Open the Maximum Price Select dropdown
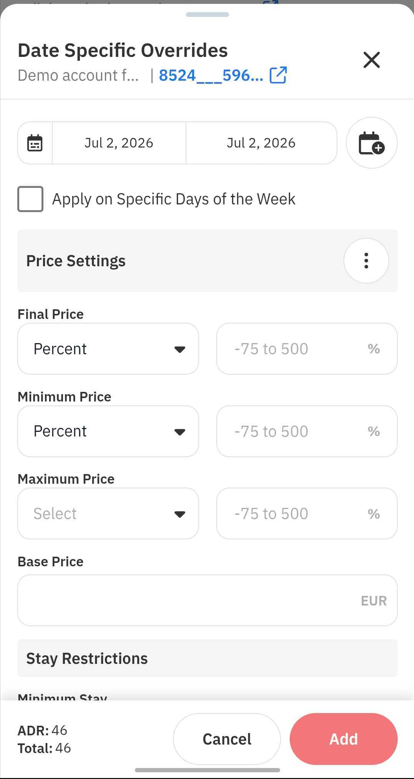The image size is (414, 779). 108,513
